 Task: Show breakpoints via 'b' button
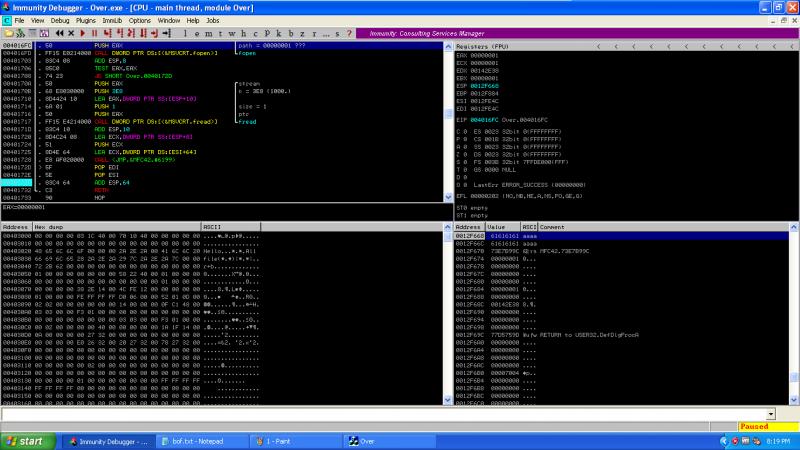coord(290,33)
